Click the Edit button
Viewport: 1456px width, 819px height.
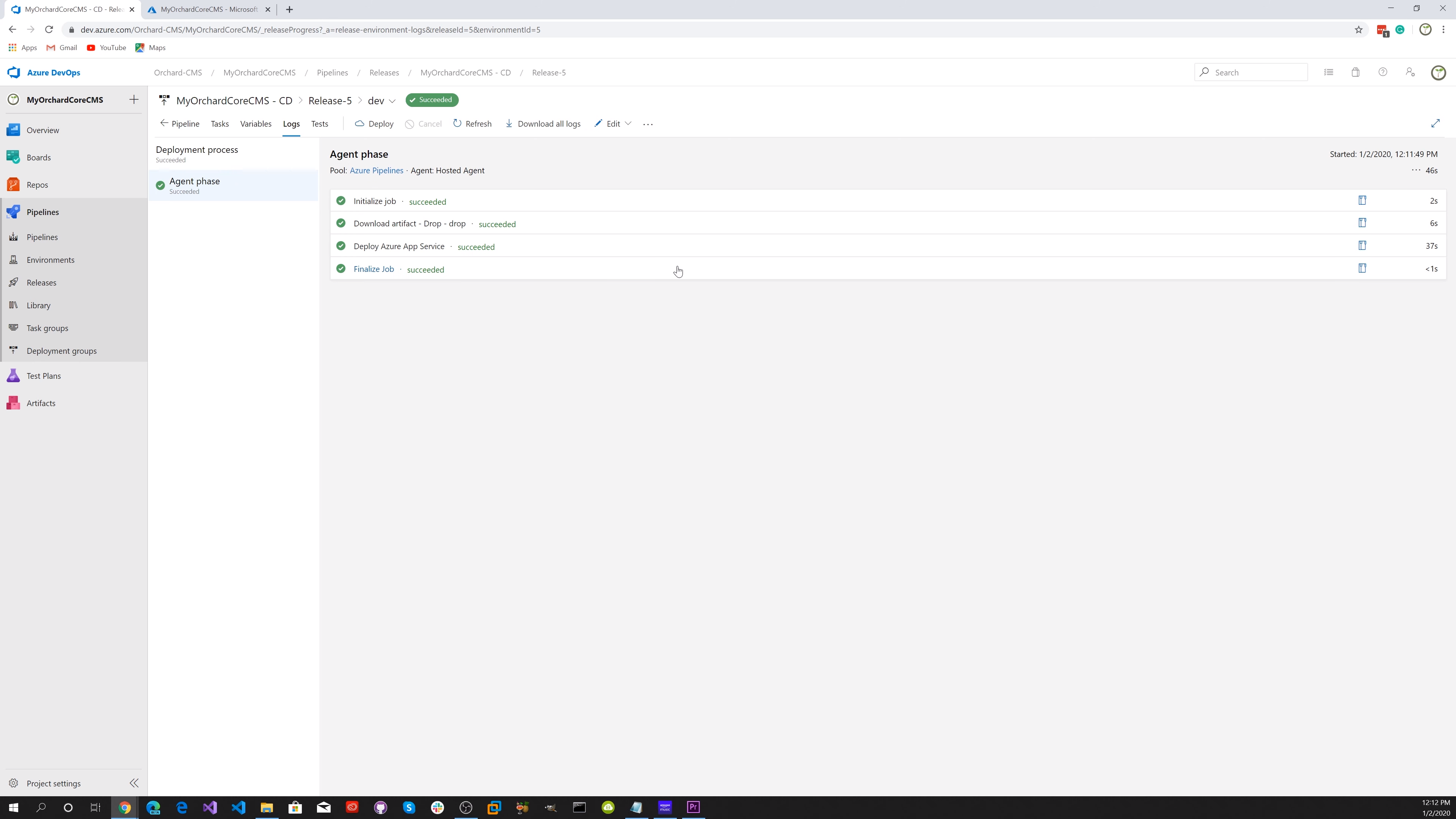point(607,124)
